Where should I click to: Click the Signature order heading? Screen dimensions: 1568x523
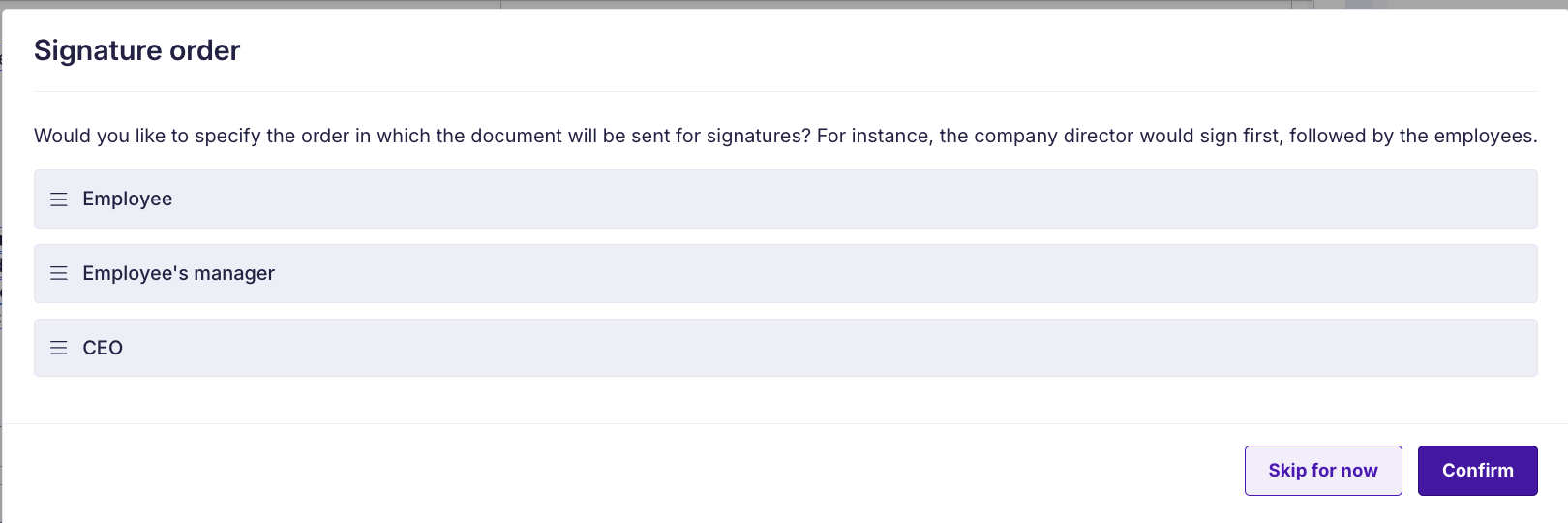(136, 50)
